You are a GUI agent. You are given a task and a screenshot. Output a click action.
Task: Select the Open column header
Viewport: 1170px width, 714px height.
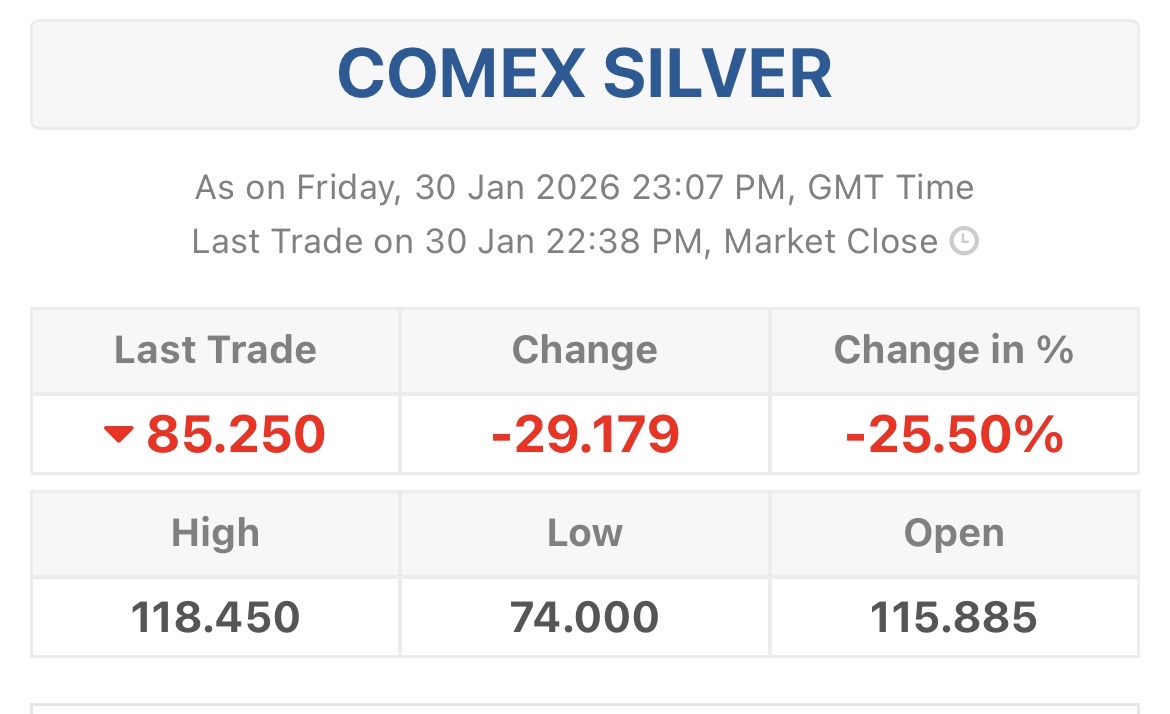pyautogui.click(x=954, y=533)
